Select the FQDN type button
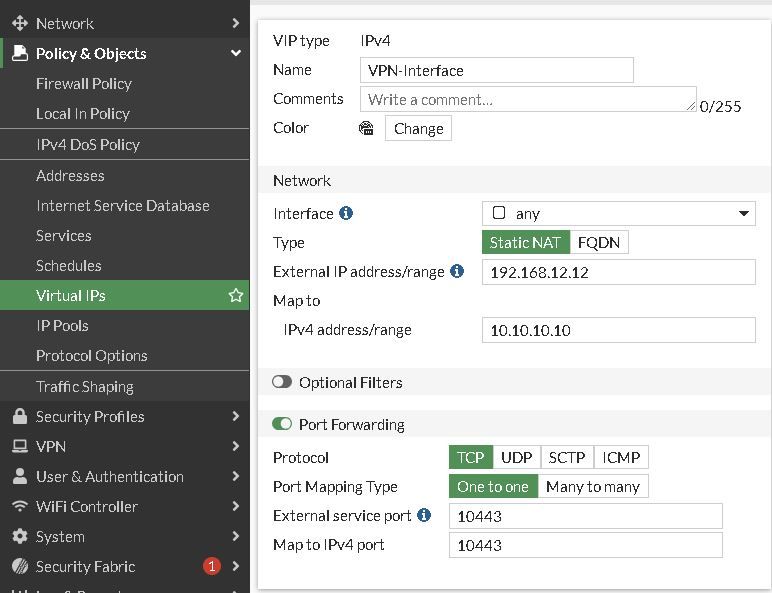Viewport: 772px width, 593px height. [x=600, y=243]
